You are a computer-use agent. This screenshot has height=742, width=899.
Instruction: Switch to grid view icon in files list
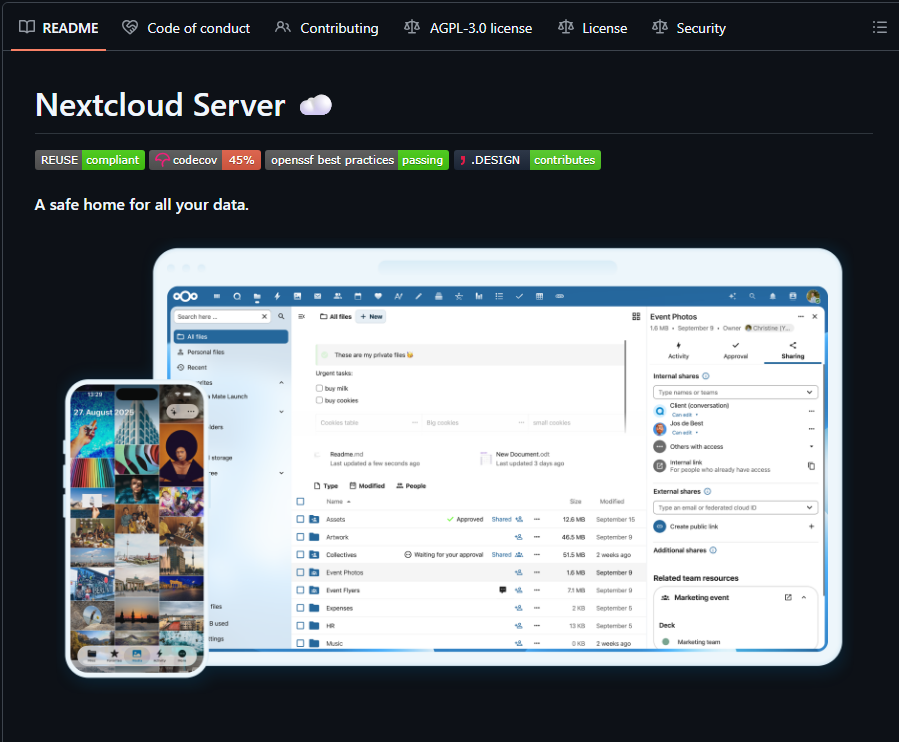(636, 317)
